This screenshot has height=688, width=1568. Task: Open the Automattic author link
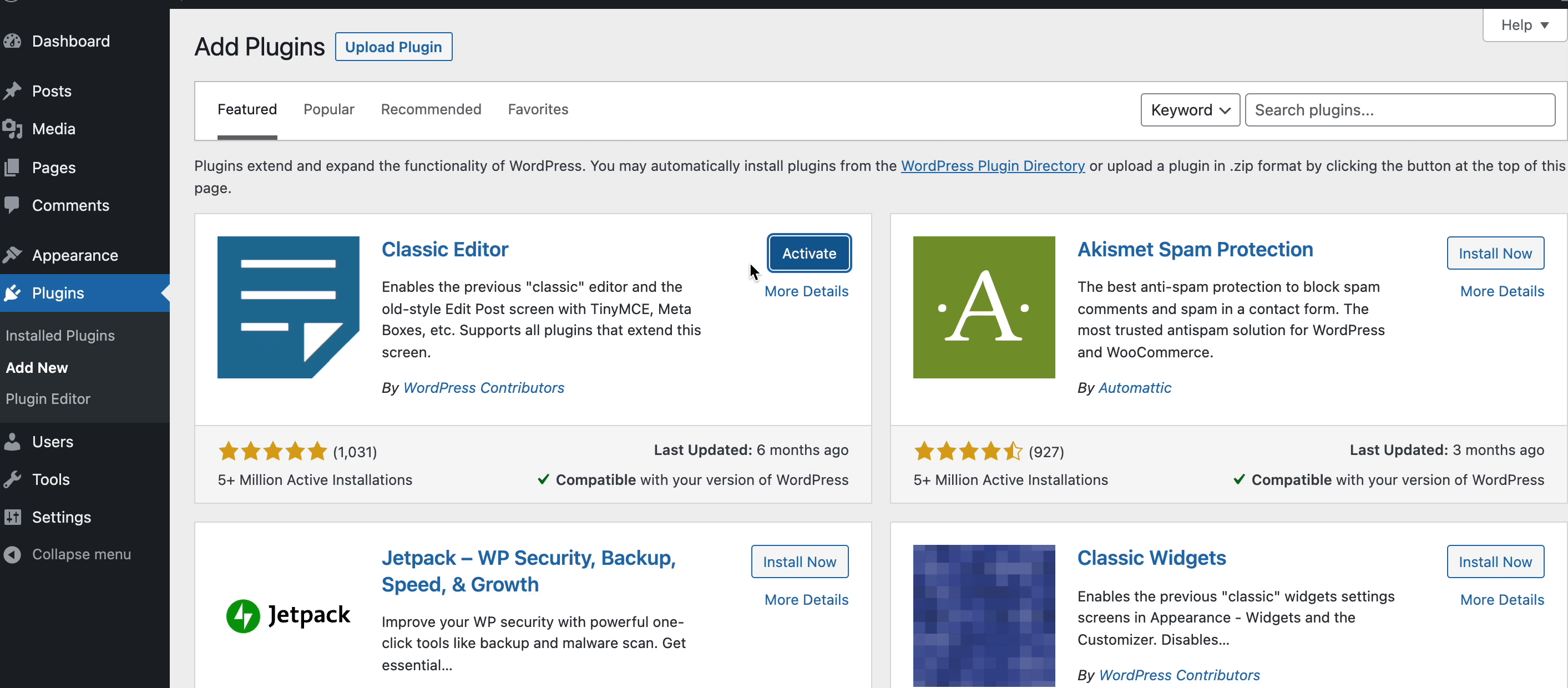point(1135,387)
